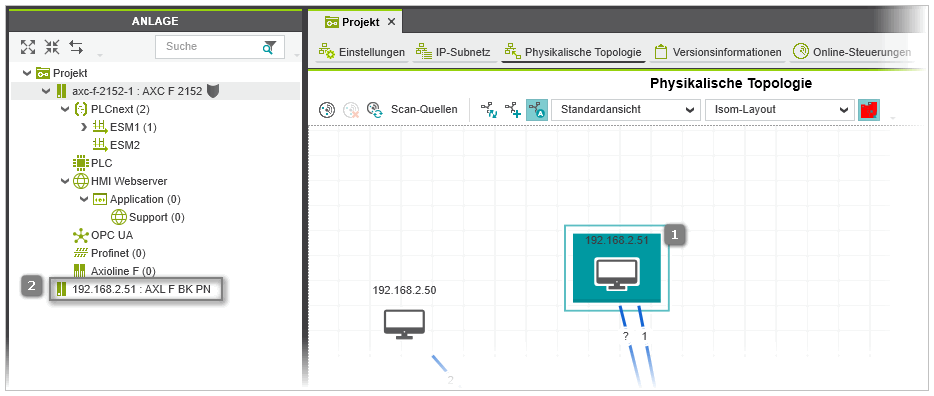Click the search filter funnel icon

click(x=270, y=47)
